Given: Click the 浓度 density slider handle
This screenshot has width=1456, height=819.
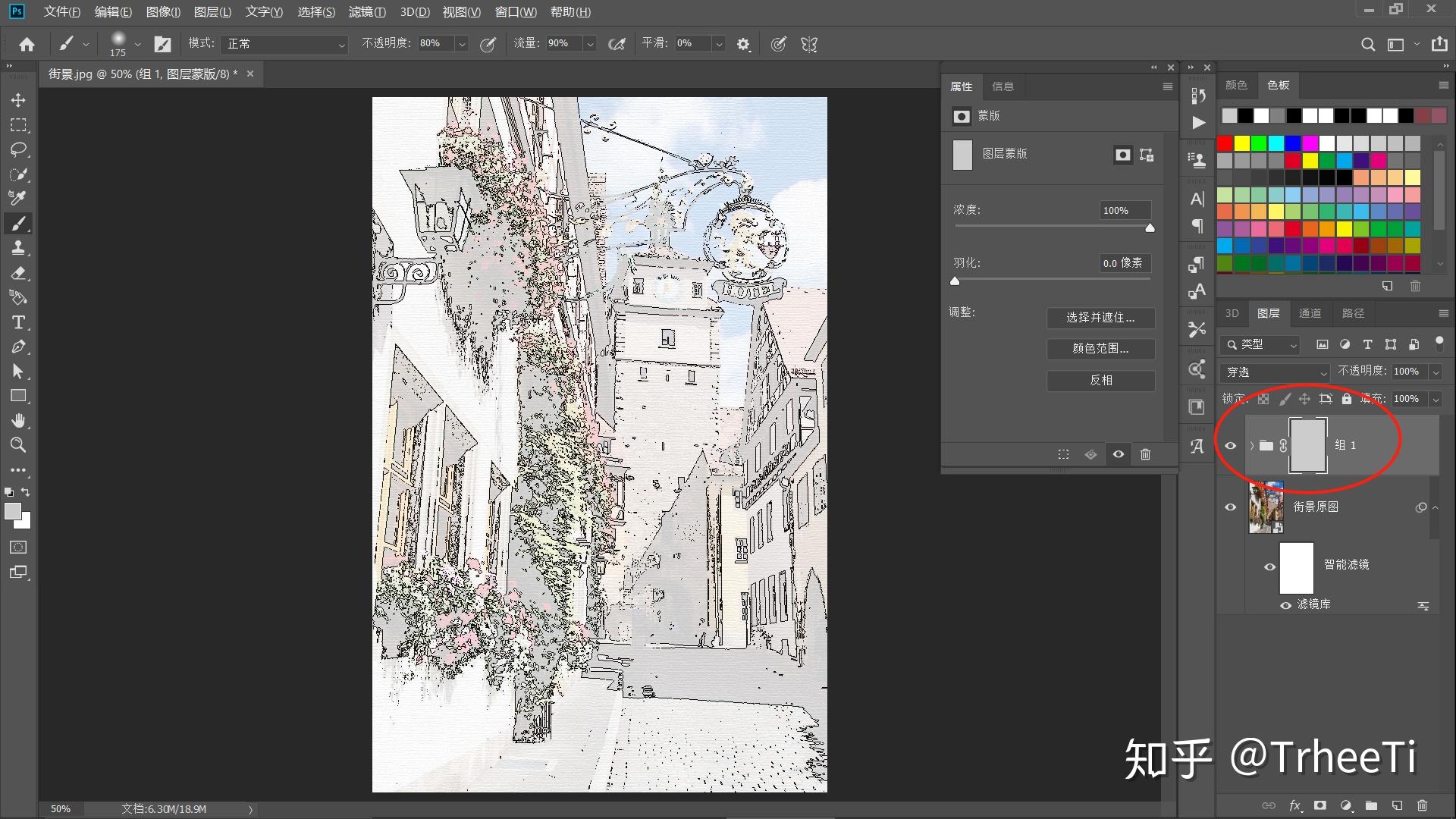Looking at the screenshot, I should coord(1150,227).
